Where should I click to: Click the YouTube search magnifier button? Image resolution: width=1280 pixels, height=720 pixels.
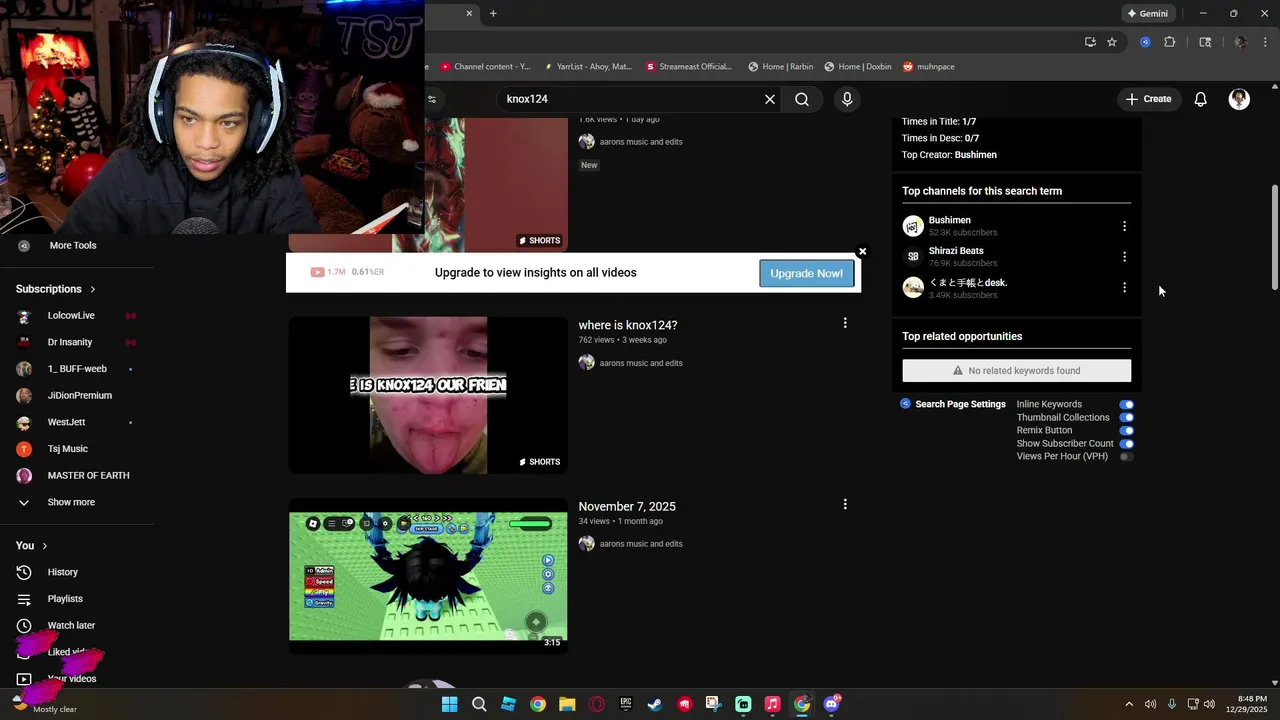[802, 99]
